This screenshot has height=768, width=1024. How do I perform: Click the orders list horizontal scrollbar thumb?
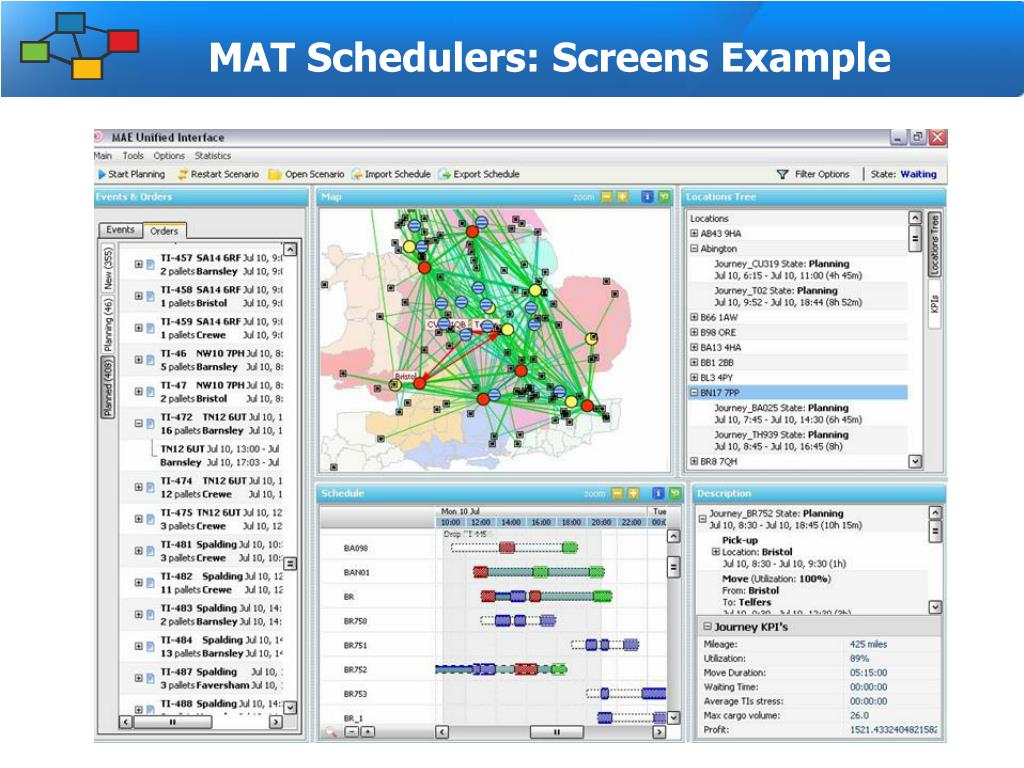tap(172, 722)
